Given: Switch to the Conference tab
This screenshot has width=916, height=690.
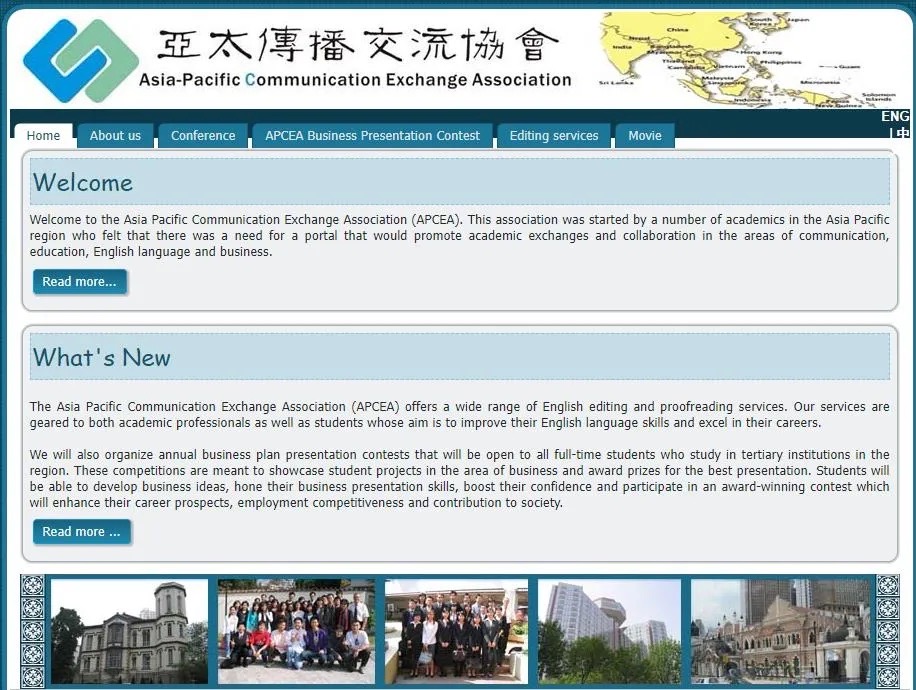Looking at the screenshot, I should [203, 136].
